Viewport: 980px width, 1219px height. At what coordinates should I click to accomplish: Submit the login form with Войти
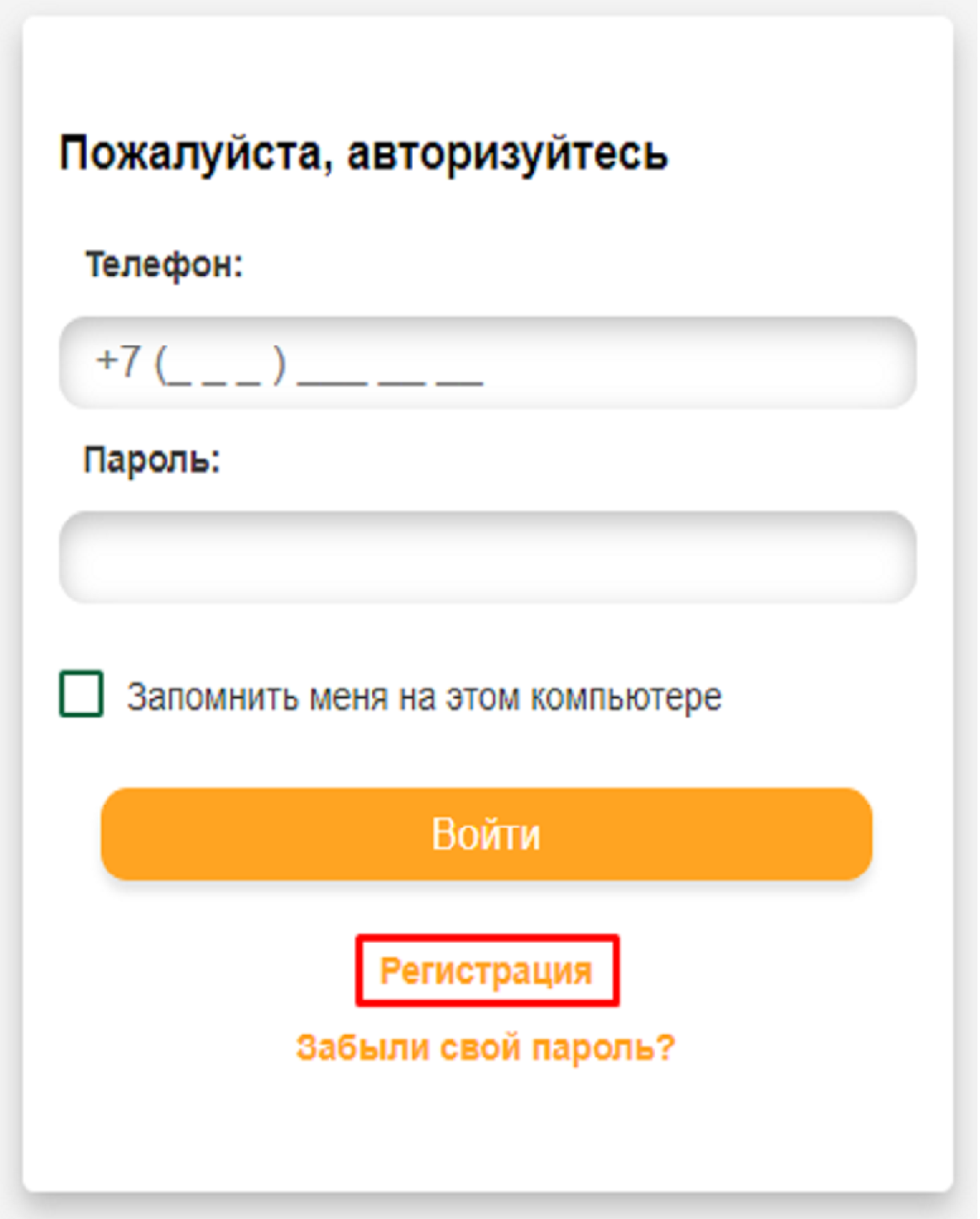(487, 834)
